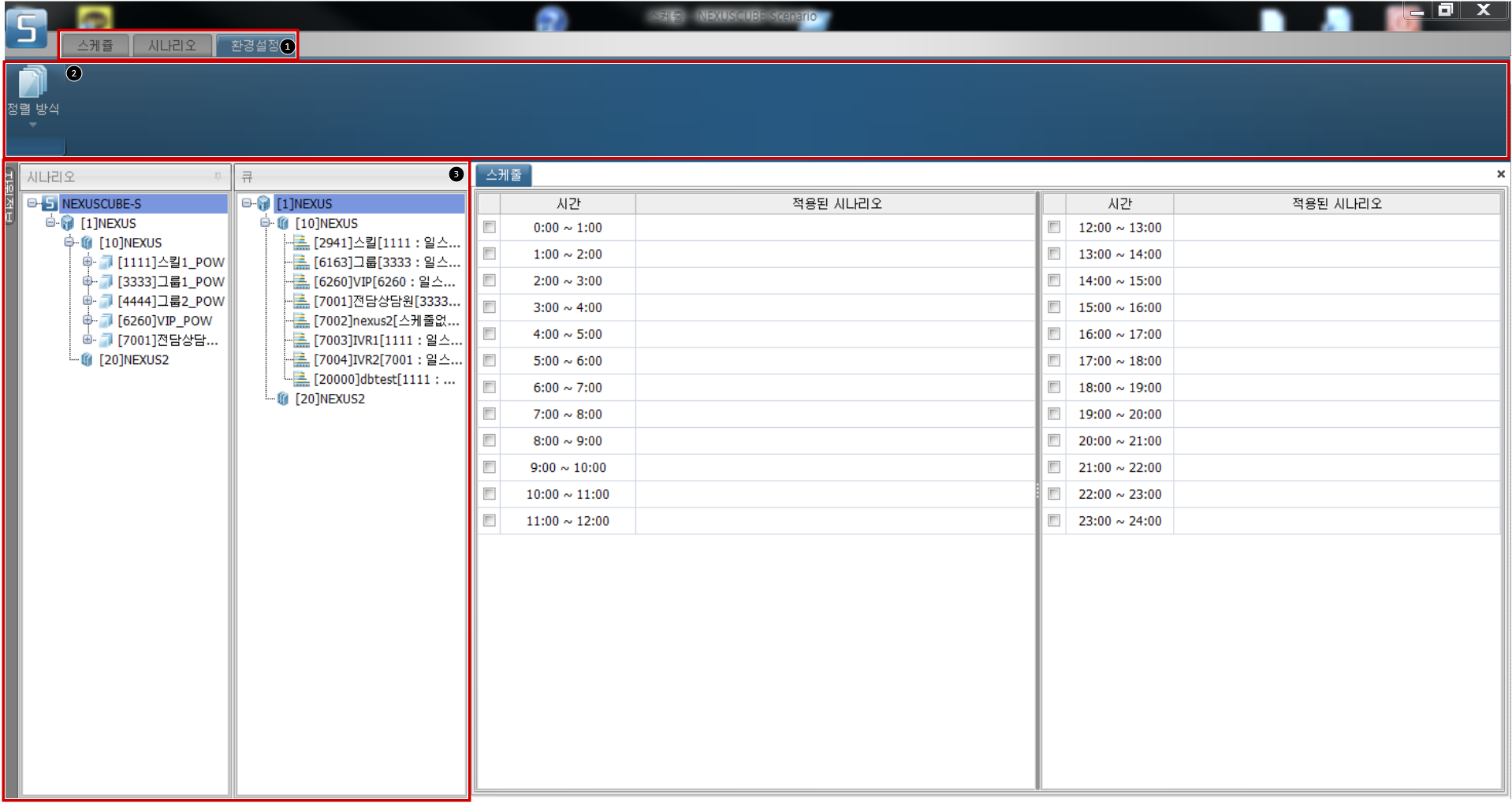Click scenario cell for 5:00 ~ 6:00 row
1512x803 pixels.
tap(836, 361)
